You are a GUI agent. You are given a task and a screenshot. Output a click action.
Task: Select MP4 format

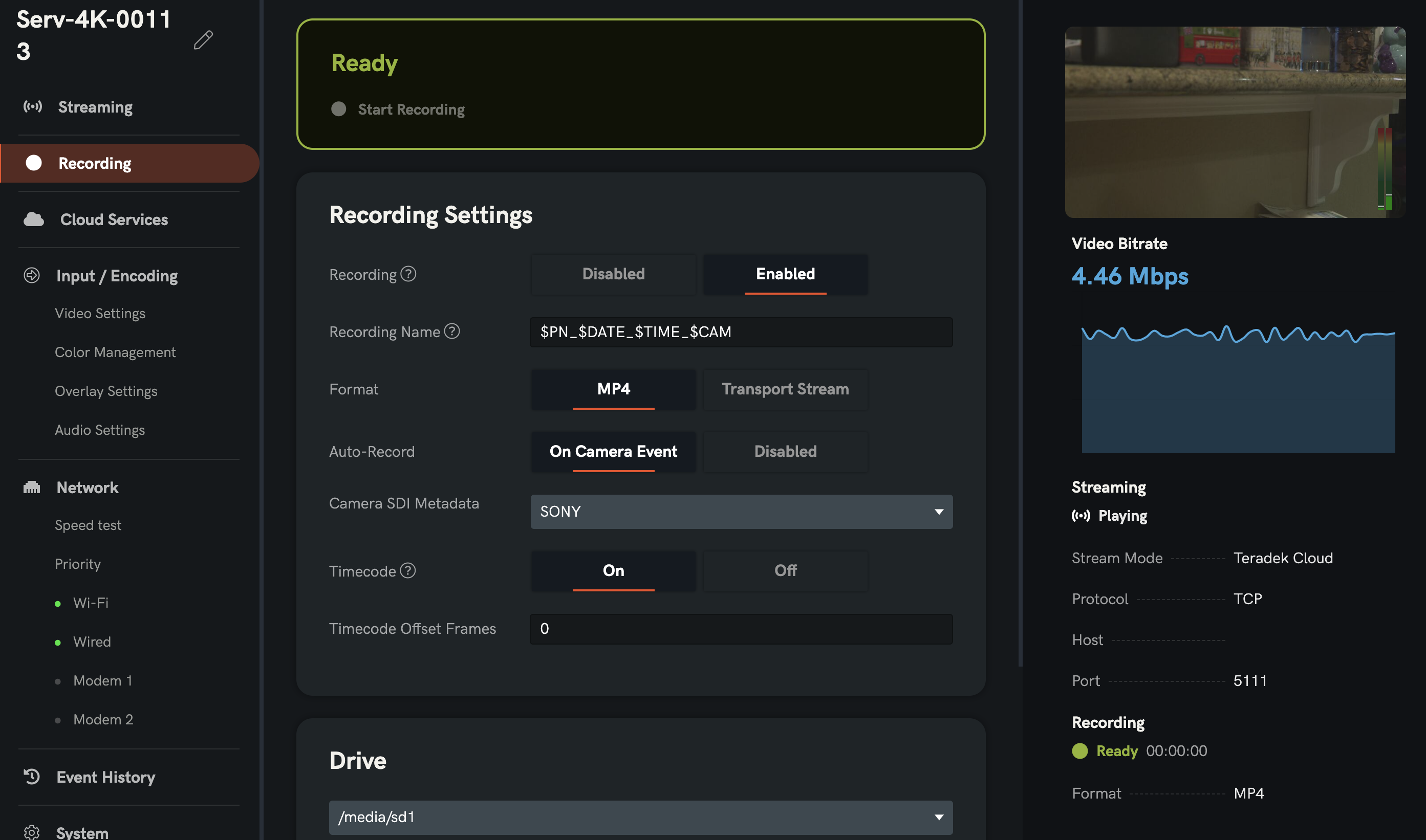tap(613, 389)
